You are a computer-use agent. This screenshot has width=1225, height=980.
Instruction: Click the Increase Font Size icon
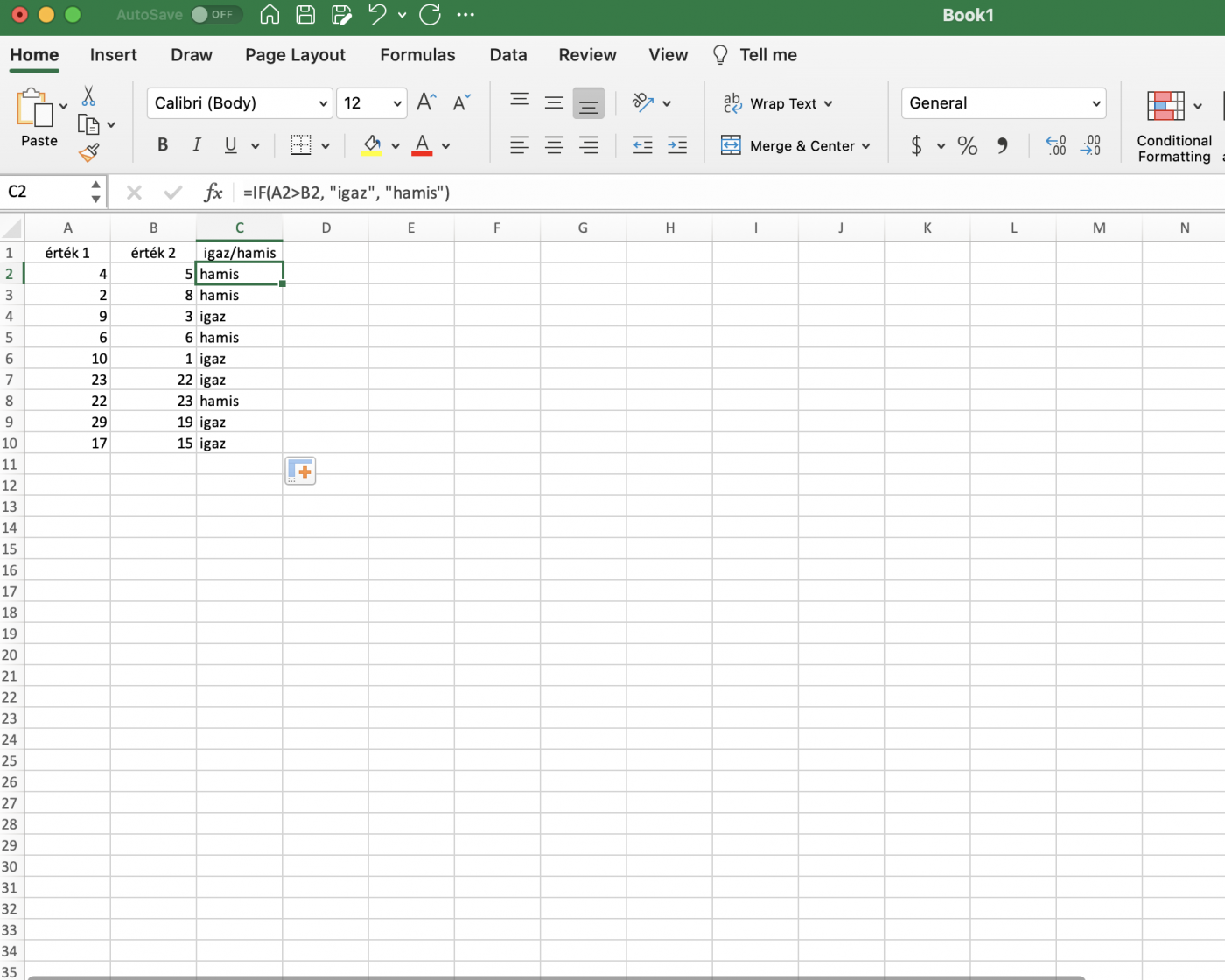click(426, 102)
